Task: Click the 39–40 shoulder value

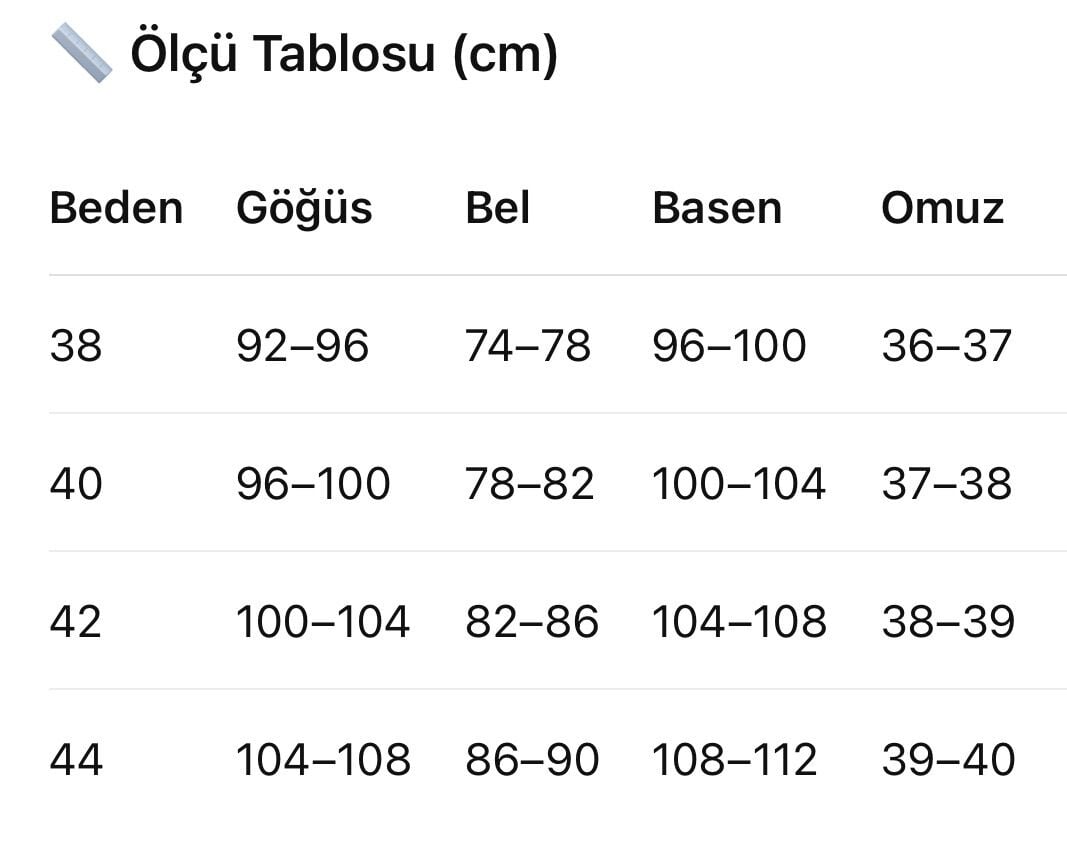Action: coord(948,760)
